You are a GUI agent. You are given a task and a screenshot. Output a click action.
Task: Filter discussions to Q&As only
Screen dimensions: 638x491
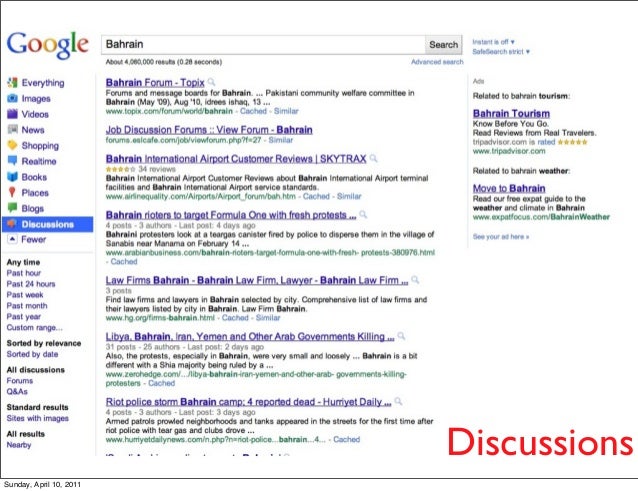(17, 392)
